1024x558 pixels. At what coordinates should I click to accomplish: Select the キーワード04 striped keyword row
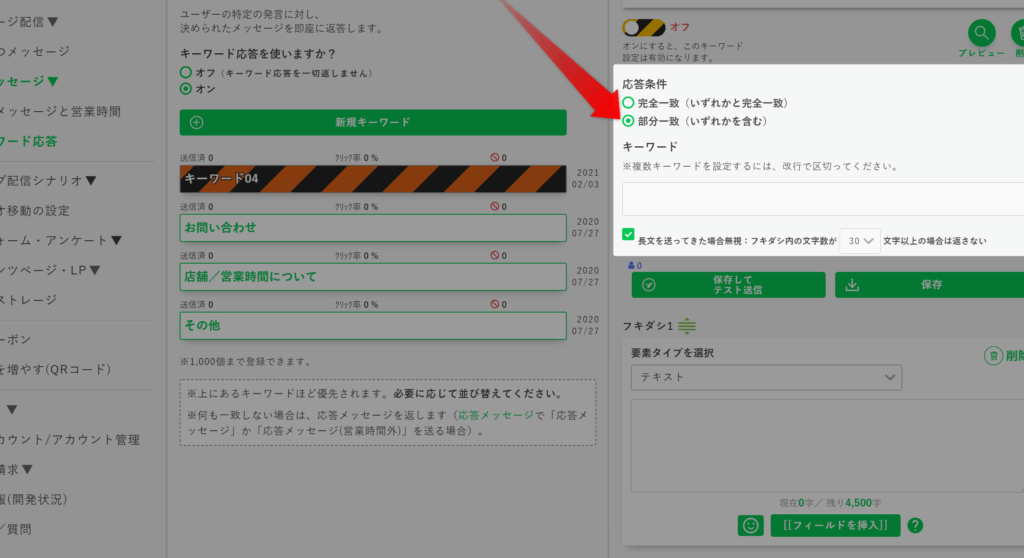point(373,178)
